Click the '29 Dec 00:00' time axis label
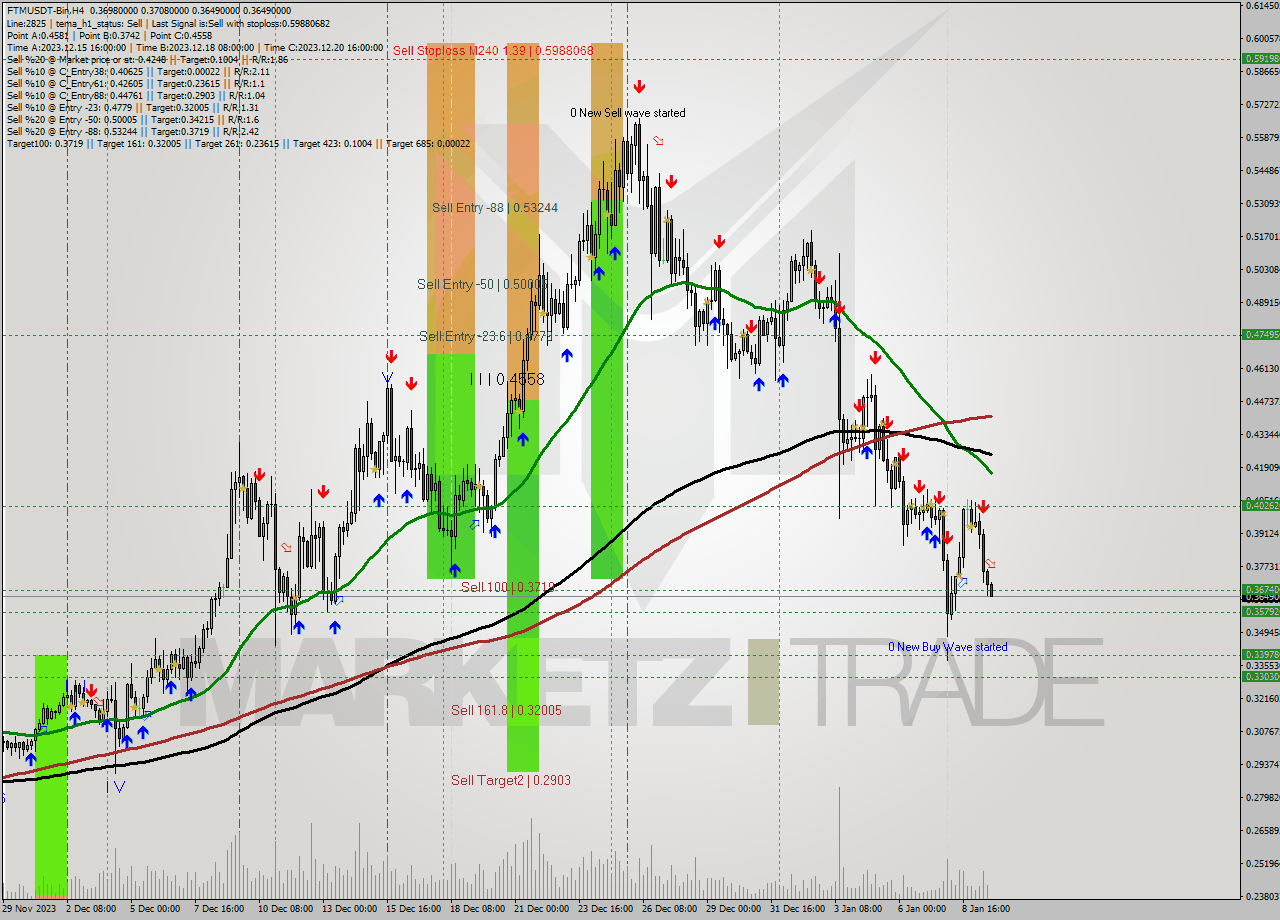Screen dimensions: 1280x920 tap(733, 909)
